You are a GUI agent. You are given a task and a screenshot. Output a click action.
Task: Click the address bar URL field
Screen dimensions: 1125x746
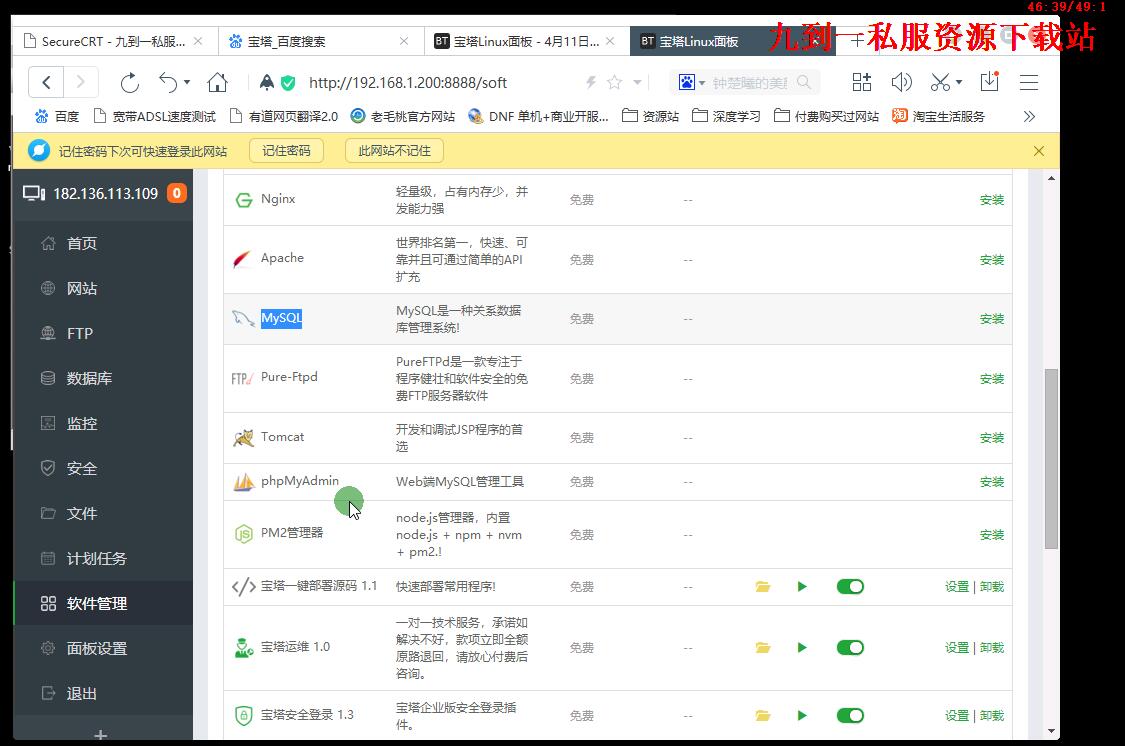pyautogui.click(x=430, y=82)
